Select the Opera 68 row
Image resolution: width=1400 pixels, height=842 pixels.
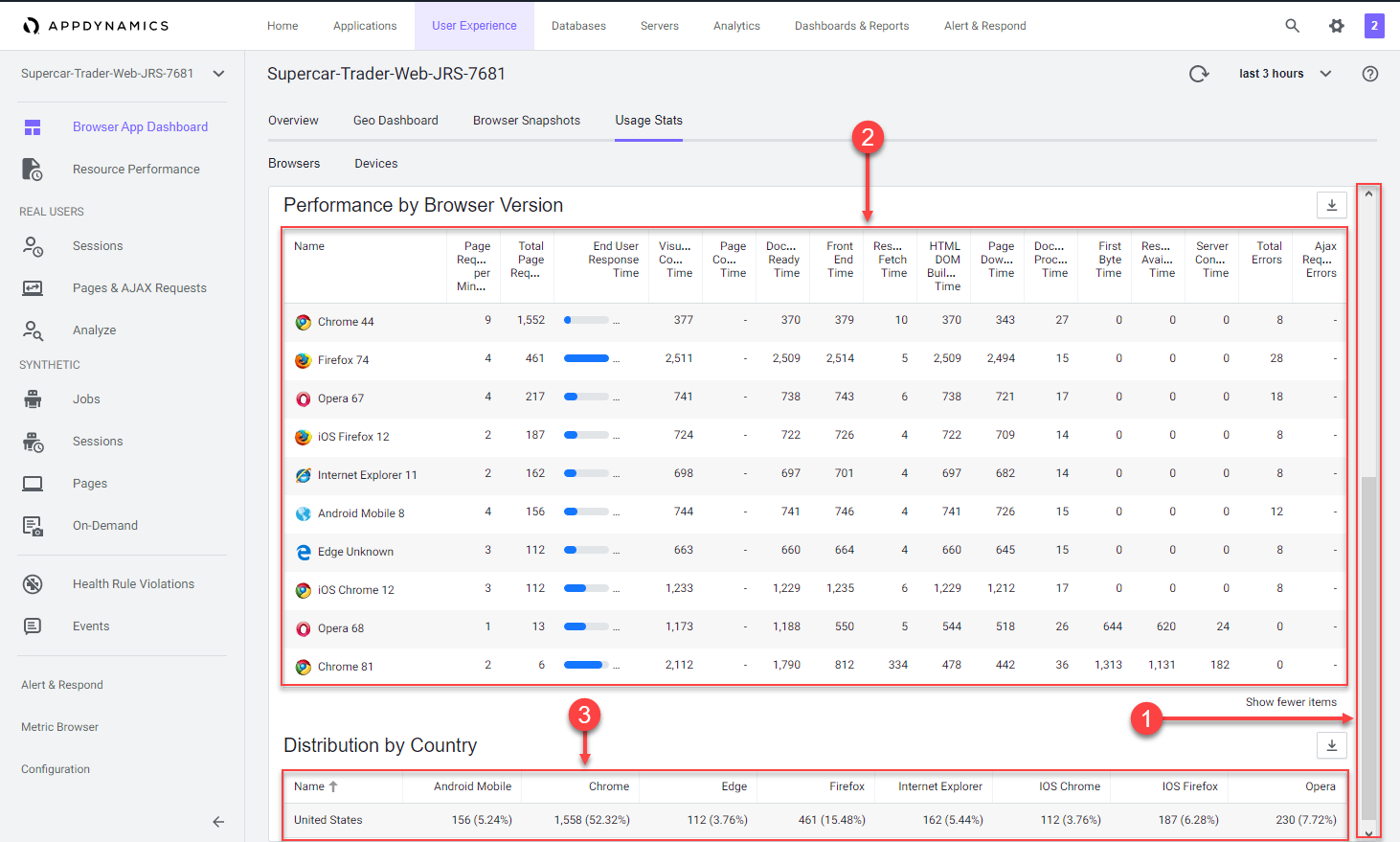coord(814,628)
